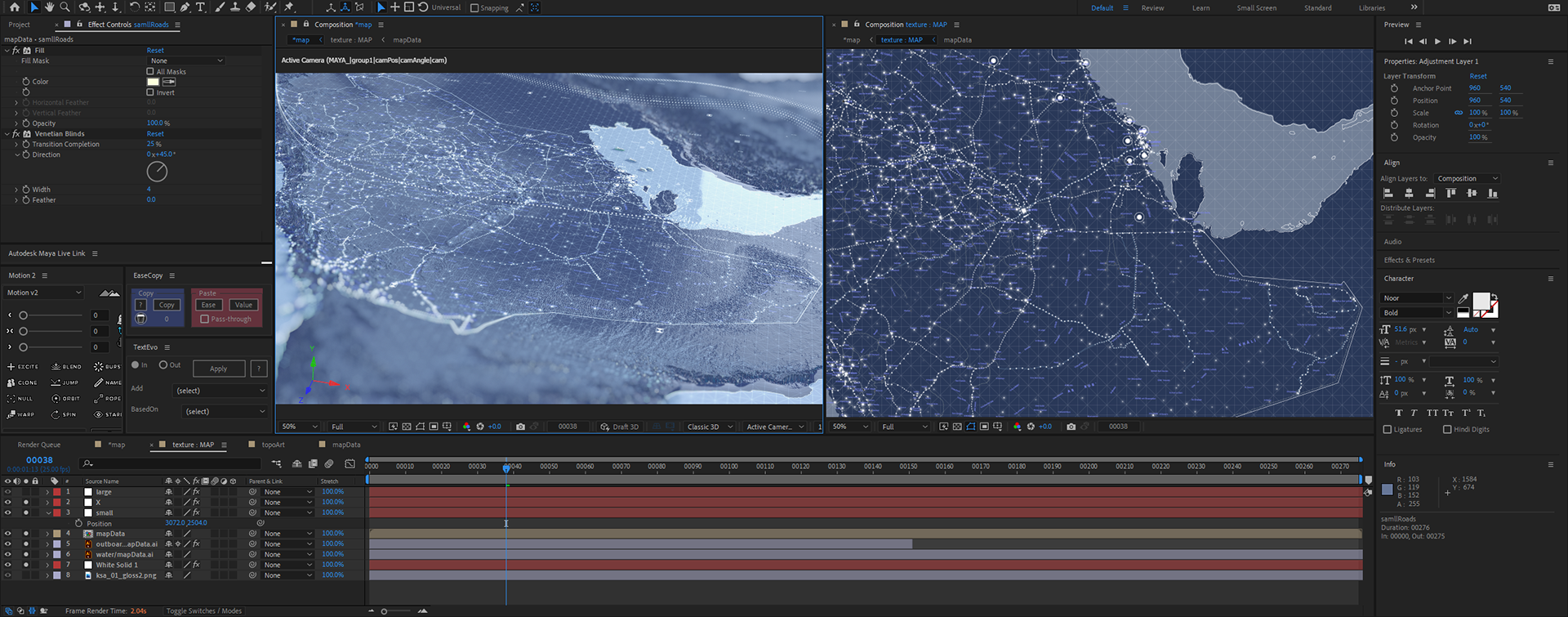Select the Hand tool in the toolbar
Screen dimensions: 1568x617
click(49, 7)
